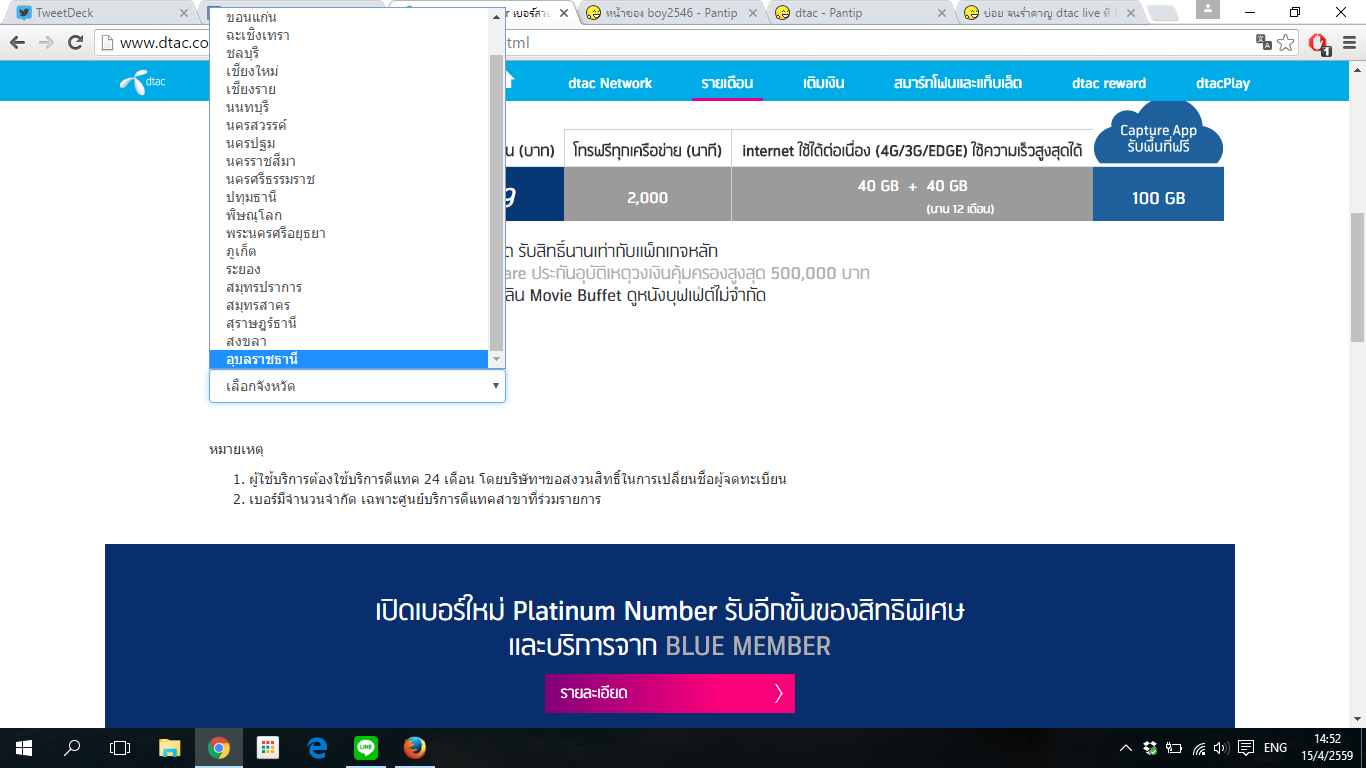Viewport: 1366px width, 768px height.
Task: Reload the current page
Action: click(75, 42)
